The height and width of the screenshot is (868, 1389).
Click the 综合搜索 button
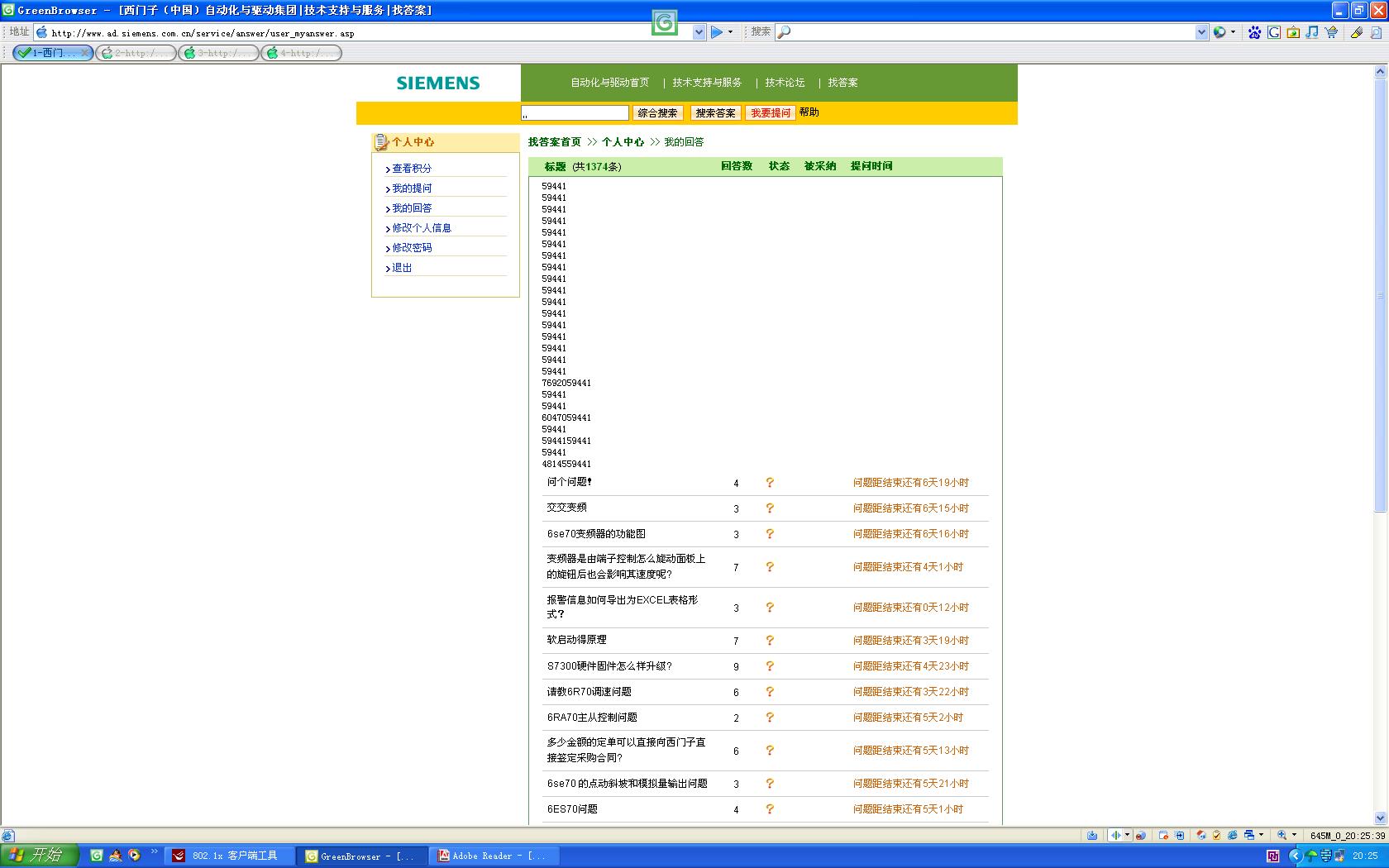pos(658,113)
